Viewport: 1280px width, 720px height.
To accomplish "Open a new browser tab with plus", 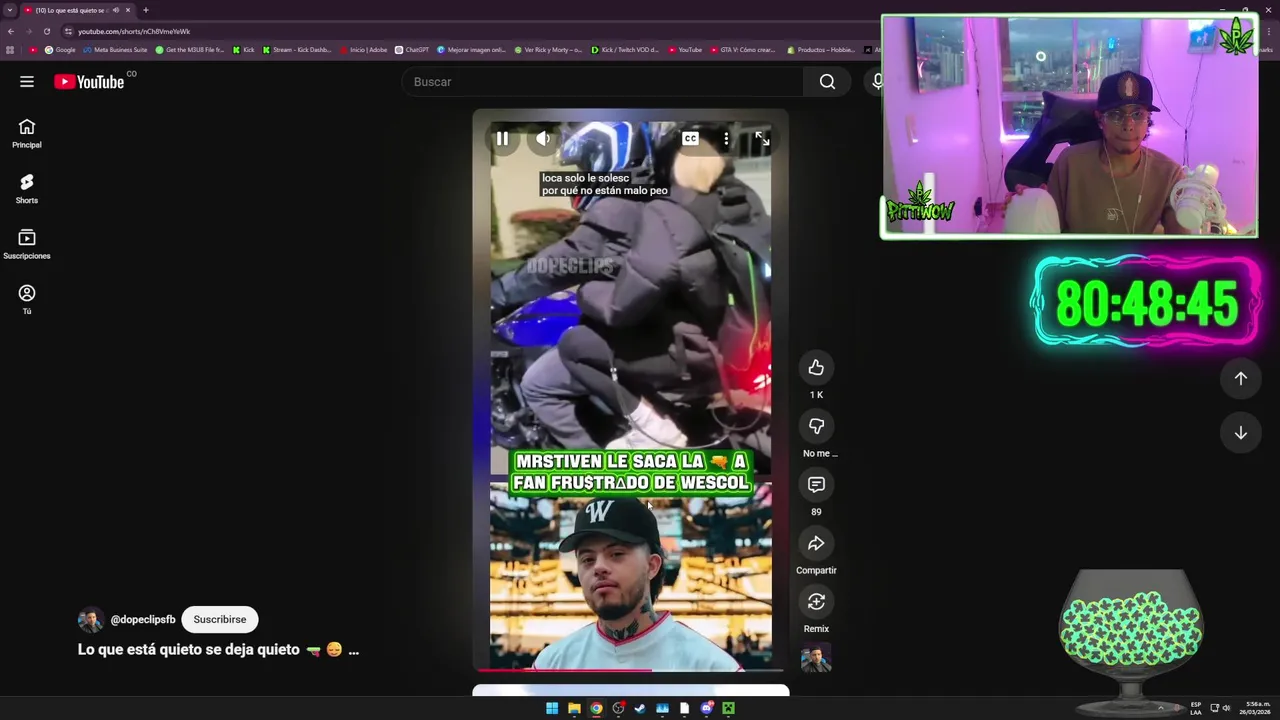I will pyautogui.click(x=145, y=10).
